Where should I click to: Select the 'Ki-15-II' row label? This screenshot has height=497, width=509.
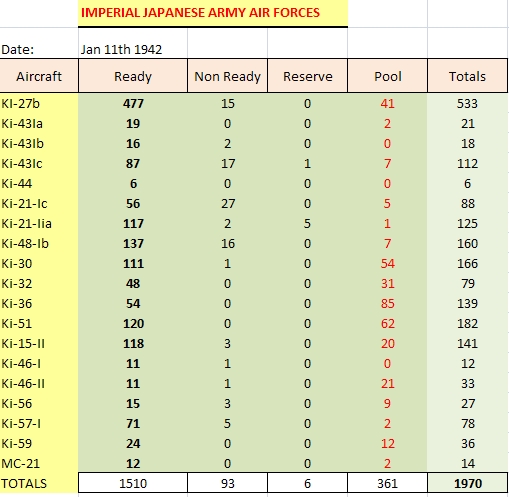[39, 344]
